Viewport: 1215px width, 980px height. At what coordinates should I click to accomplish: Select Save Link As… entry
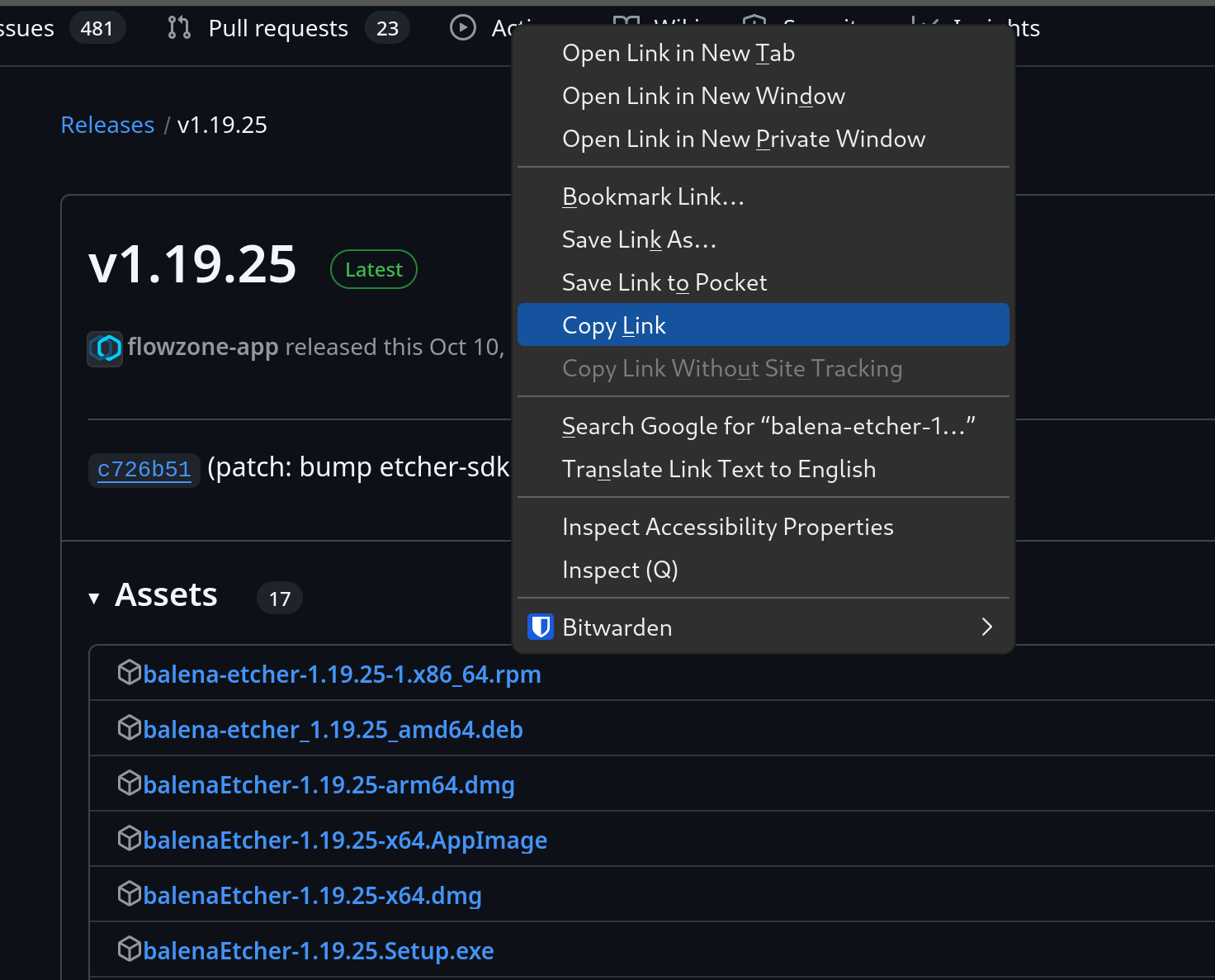[763, 239]
